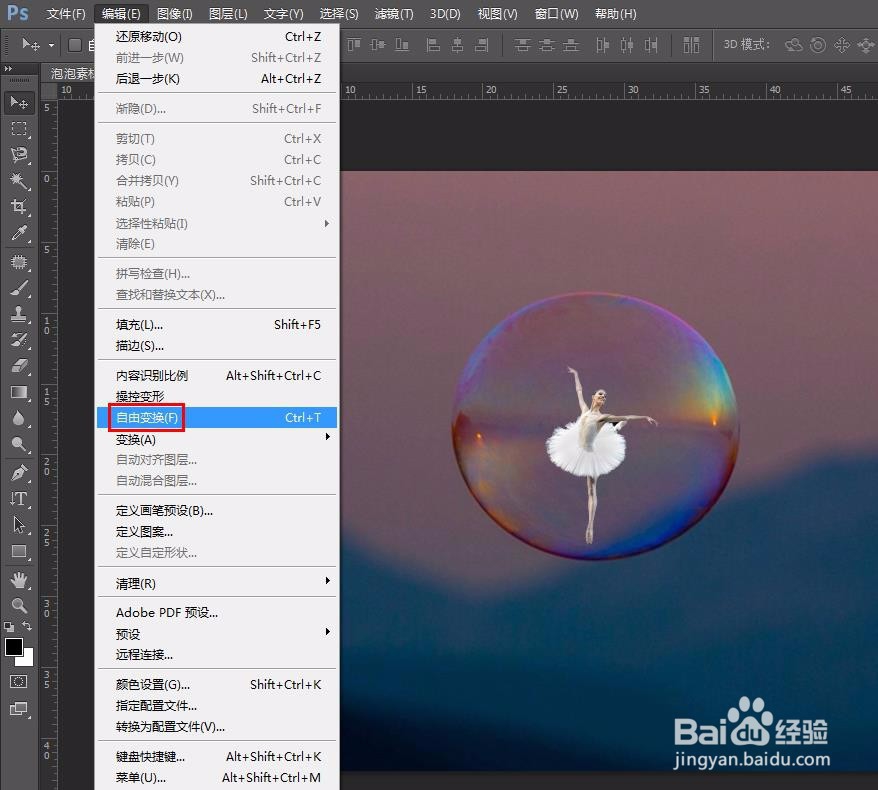
Task: Choose 描边(S)... menu entry
Action: [217, 346]
